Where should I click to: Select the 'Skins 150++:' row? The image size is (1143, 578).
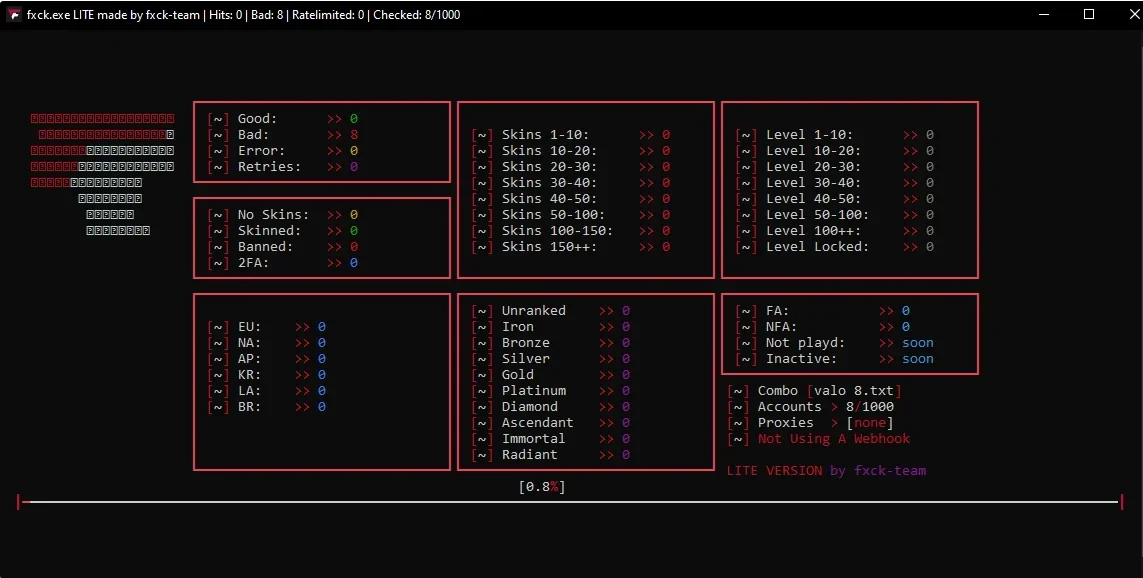point(571,247)
